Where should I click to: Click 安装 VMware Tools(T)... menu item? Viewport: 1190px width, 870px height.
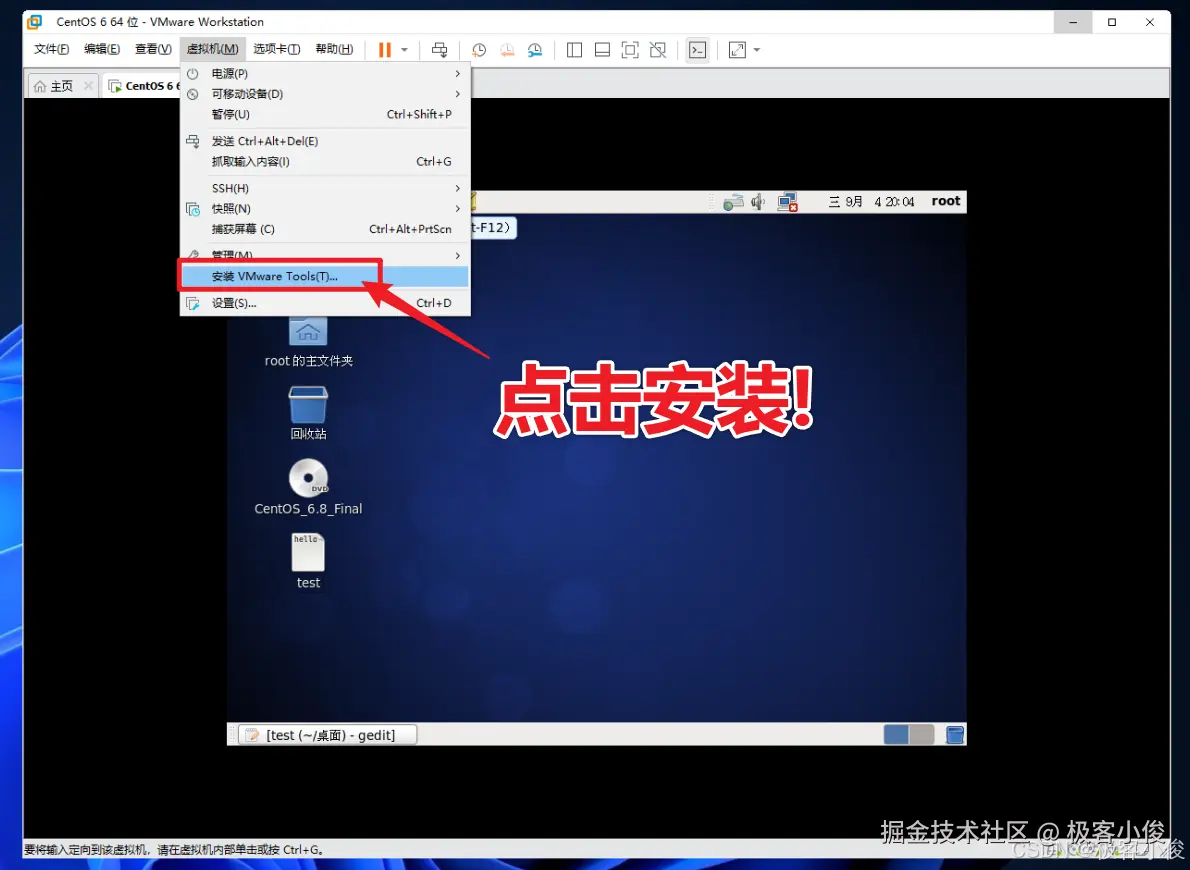325,276
